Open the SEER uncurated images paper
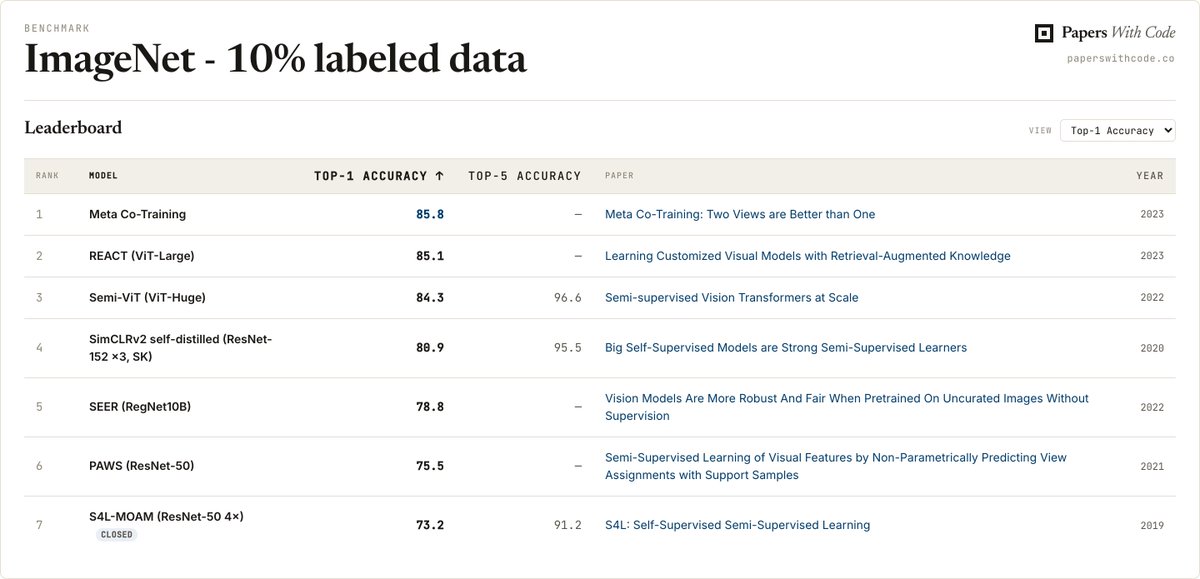Image resolution: width=1200 pixels, height=579 pixels. coord(847,407)
